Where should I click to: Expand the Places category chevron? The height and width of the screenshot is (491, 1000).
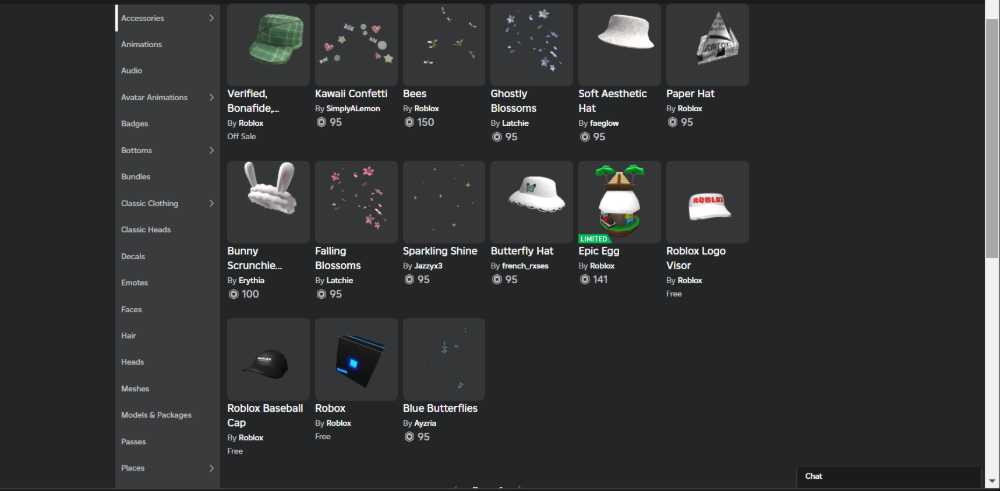coord(211,468)
